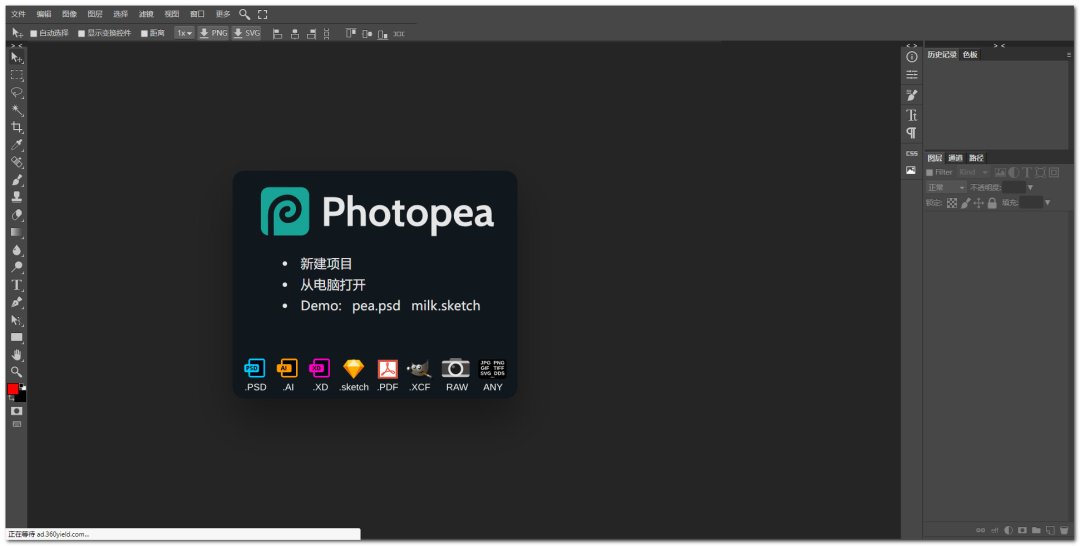
Task: Select the Healing Brush tool
Action: (17, 162)
